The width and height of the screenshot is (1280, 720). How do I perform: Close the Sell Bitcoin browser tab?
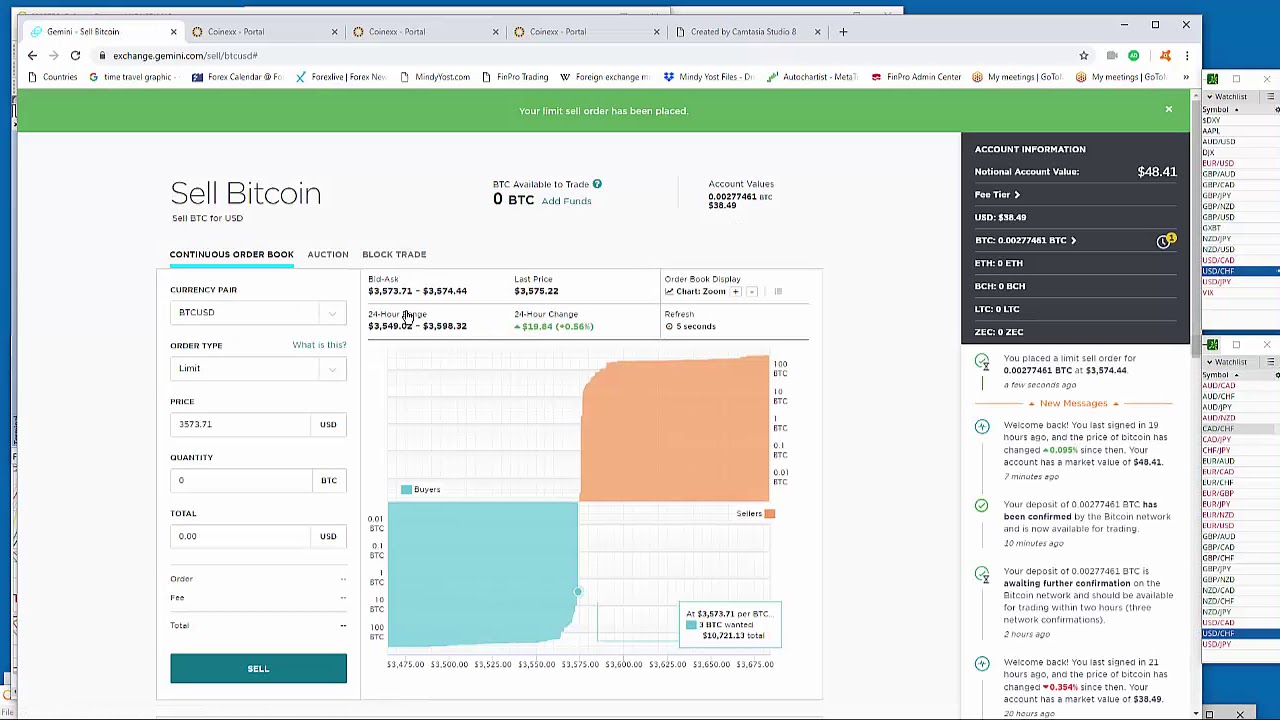tap(173, 32)
